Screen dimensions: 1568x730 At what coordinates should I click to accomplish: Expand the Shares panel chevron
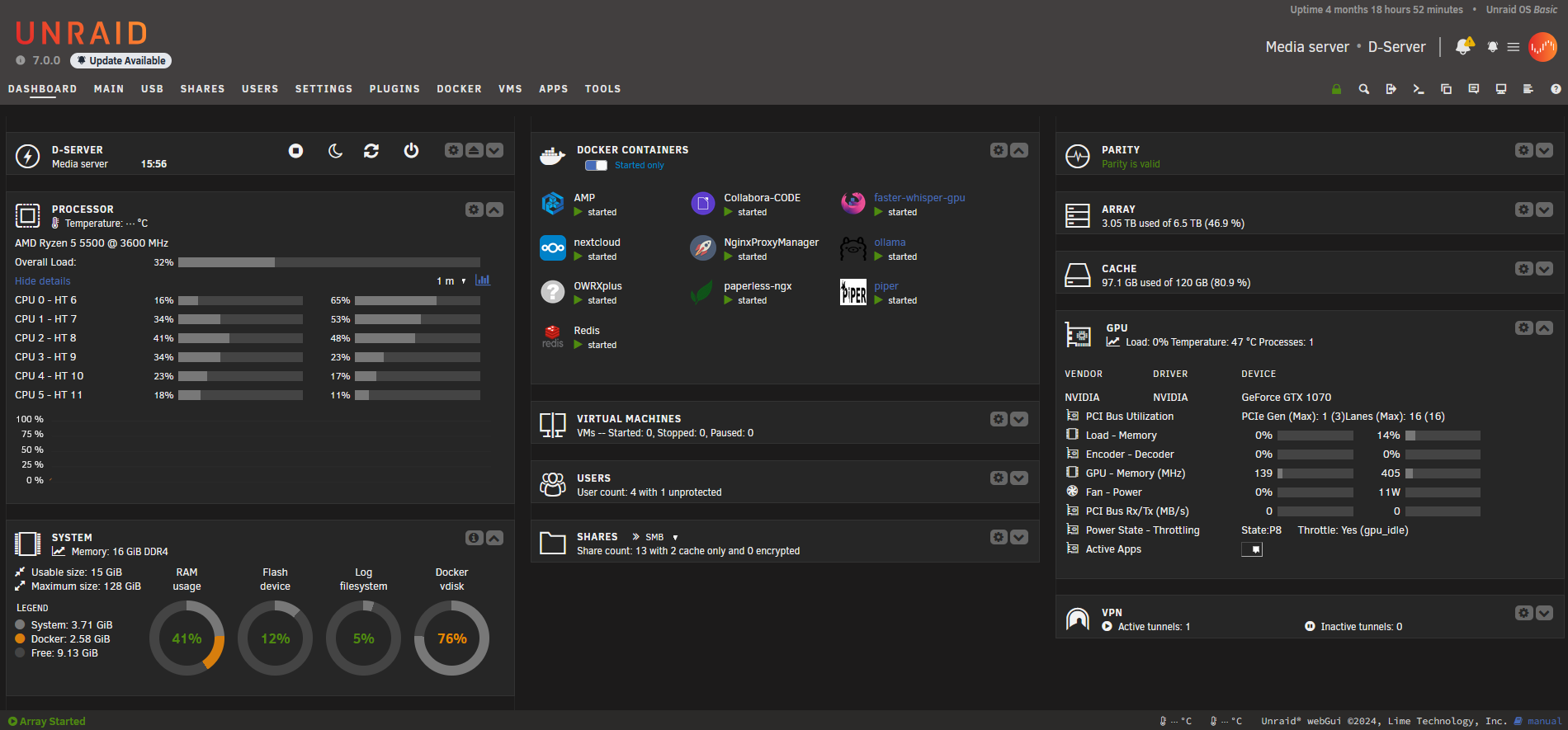tap(1019, 537)
